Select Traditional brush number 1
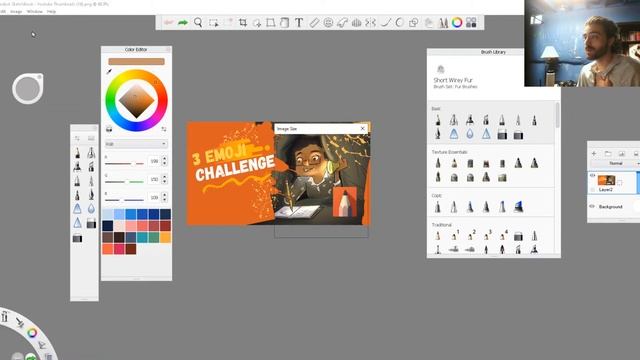This screenshot has width=640, height=360. 454,236
